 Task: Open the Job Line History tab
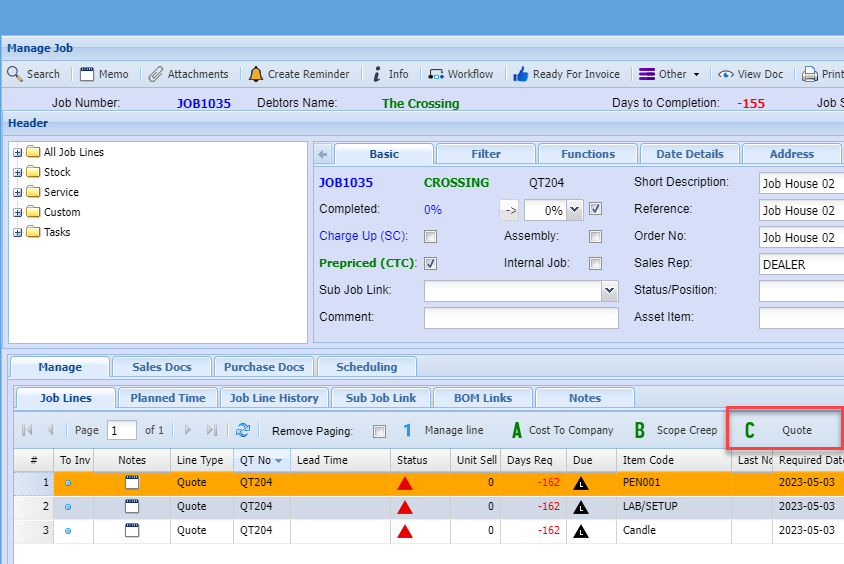[x=274, y=398]
